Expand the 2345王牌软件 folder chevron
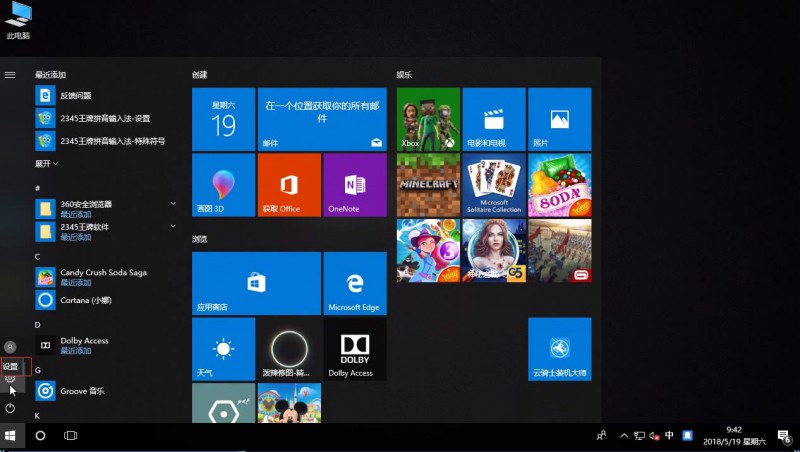 point(173,226)
